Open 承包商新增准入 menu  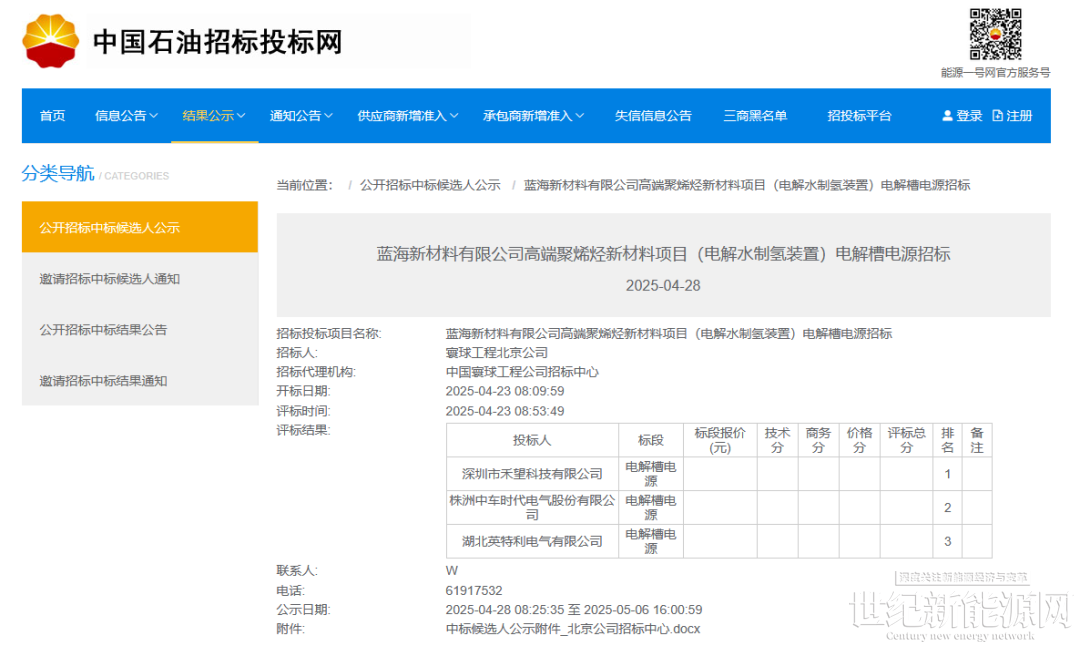click(528, 116)
